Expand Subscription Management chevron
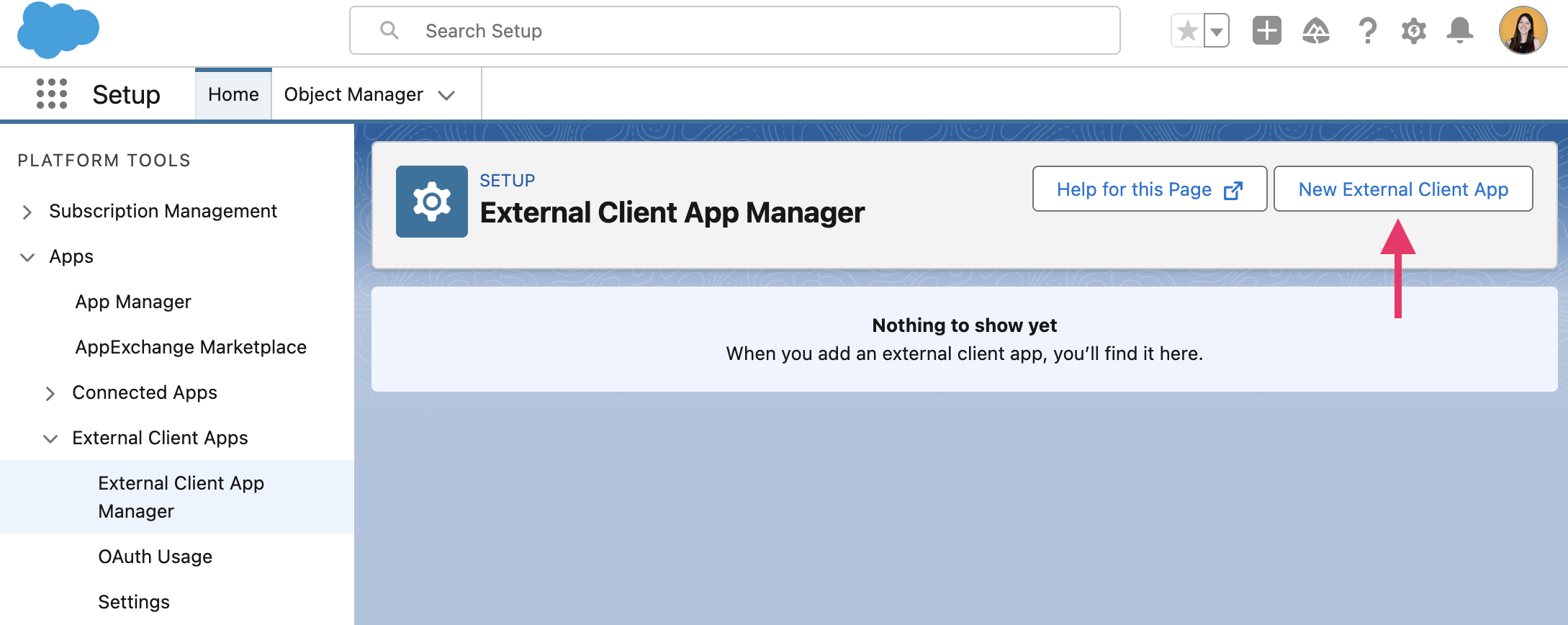The height and width of the screenshot is (625, 1568). pyautogui.click(x=27, y=212)
